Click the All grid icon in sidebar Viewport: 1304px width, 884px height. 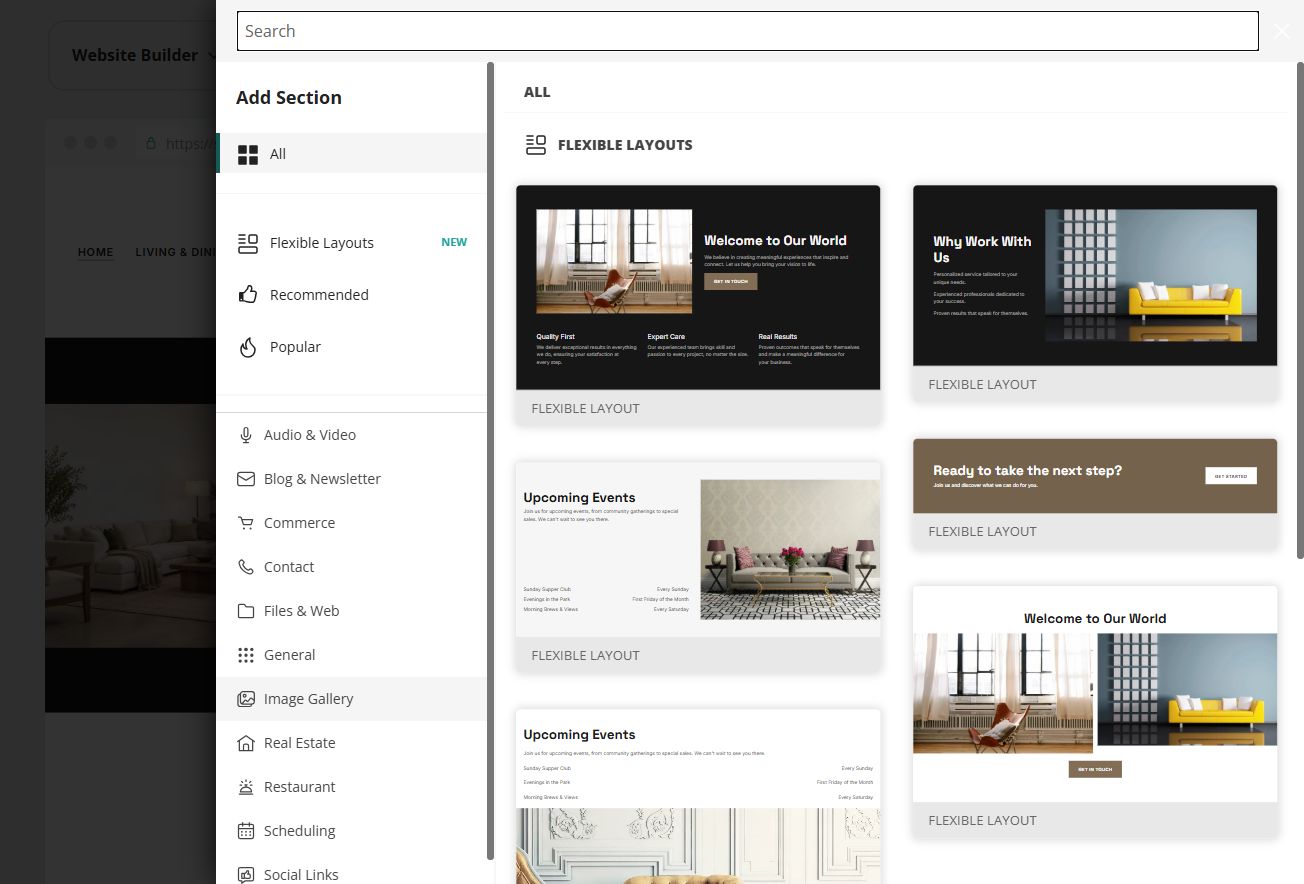click(248, 154)
